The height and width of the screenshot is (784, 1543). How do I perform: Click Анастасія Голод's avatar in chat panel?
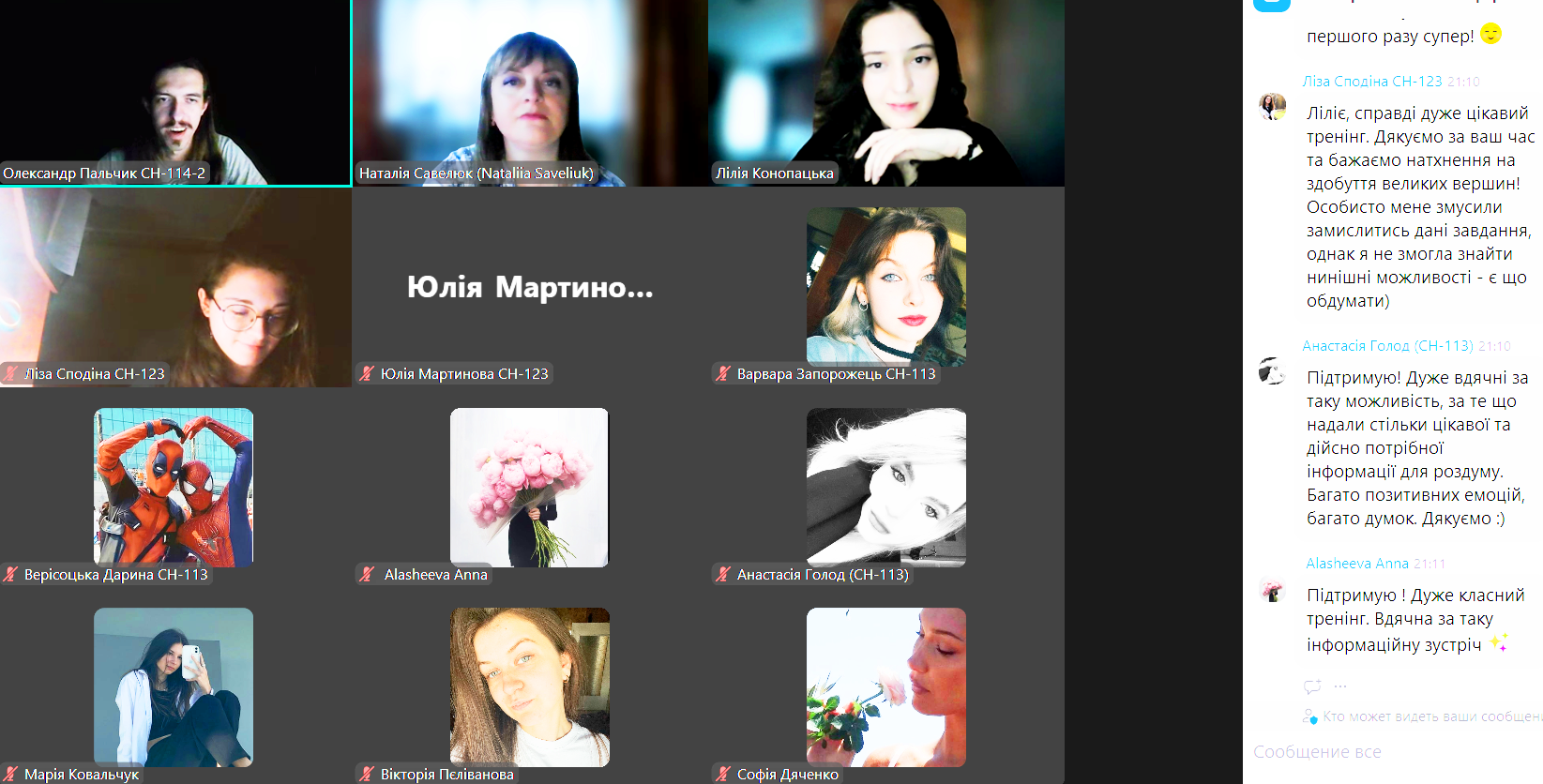(1272, 371)
